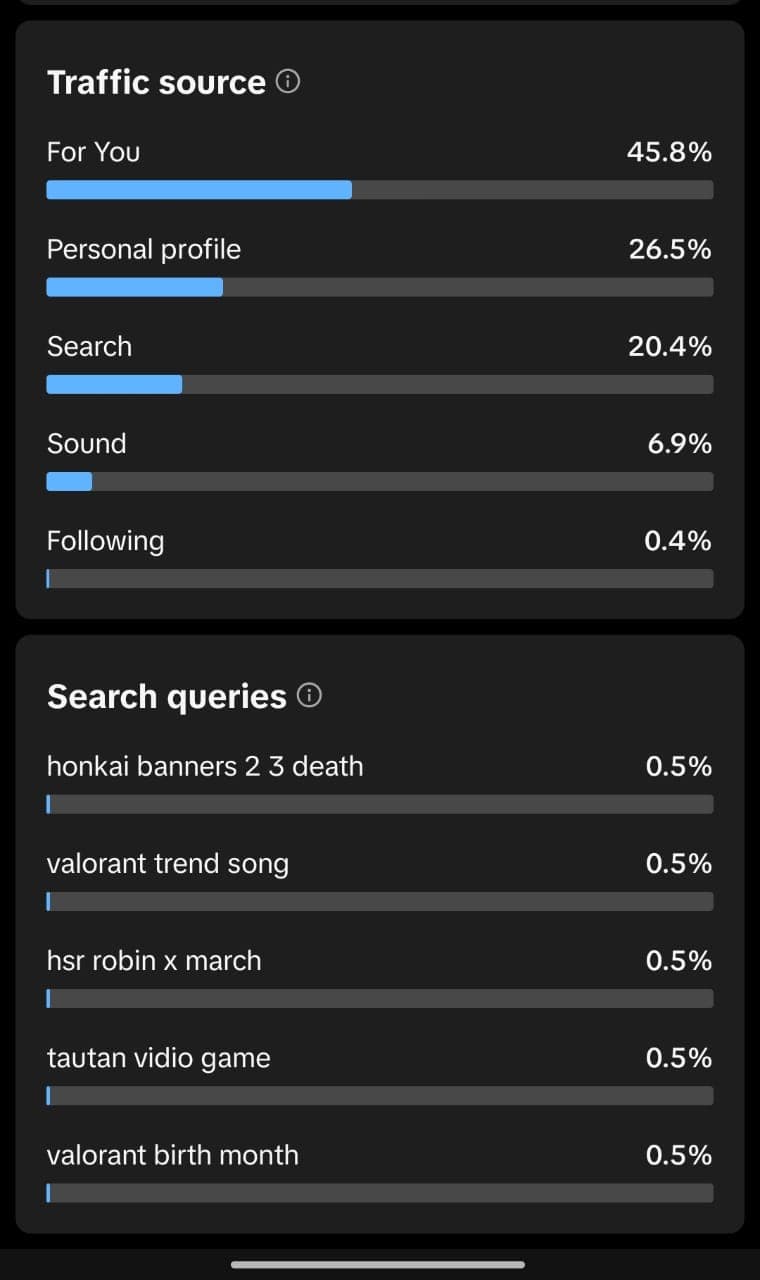This screenshot has width=760, height=1280.
Task: Tap the For You label
Action: pos(93,152)
